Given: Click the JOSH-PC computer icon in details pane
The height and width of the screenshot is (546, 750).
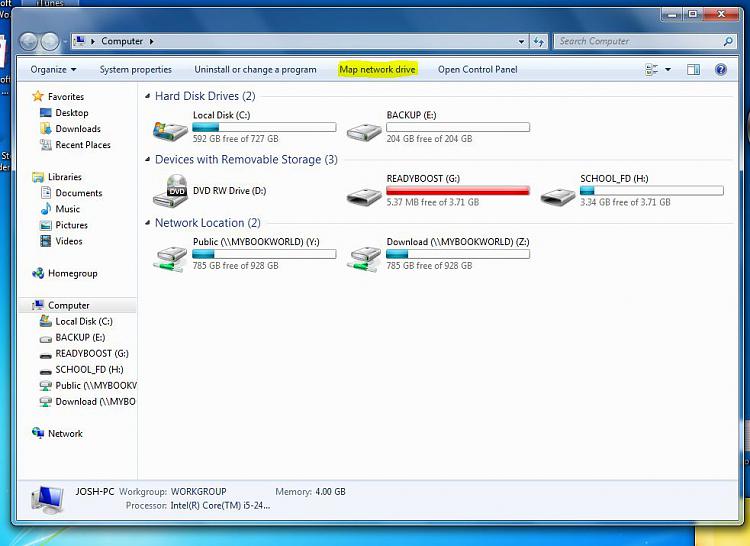Looking at the screenshot, I should click(x=47, y=500).
